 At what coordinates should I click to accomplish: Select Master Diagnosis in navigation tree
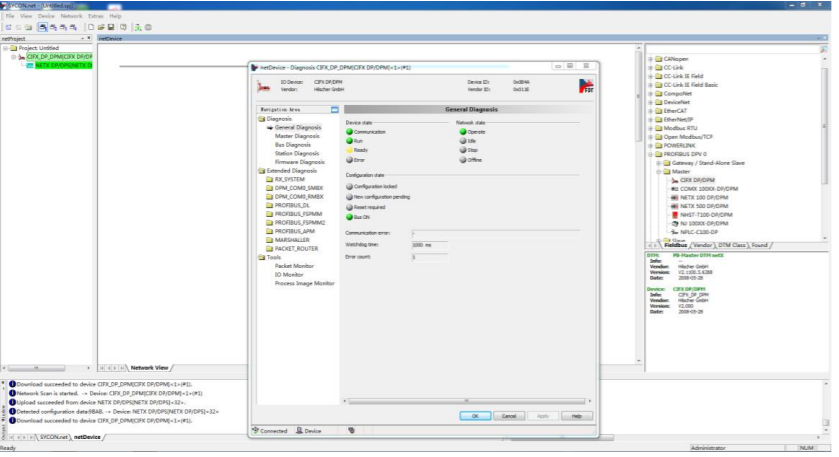pyautogui.click(x=297, y=136)
